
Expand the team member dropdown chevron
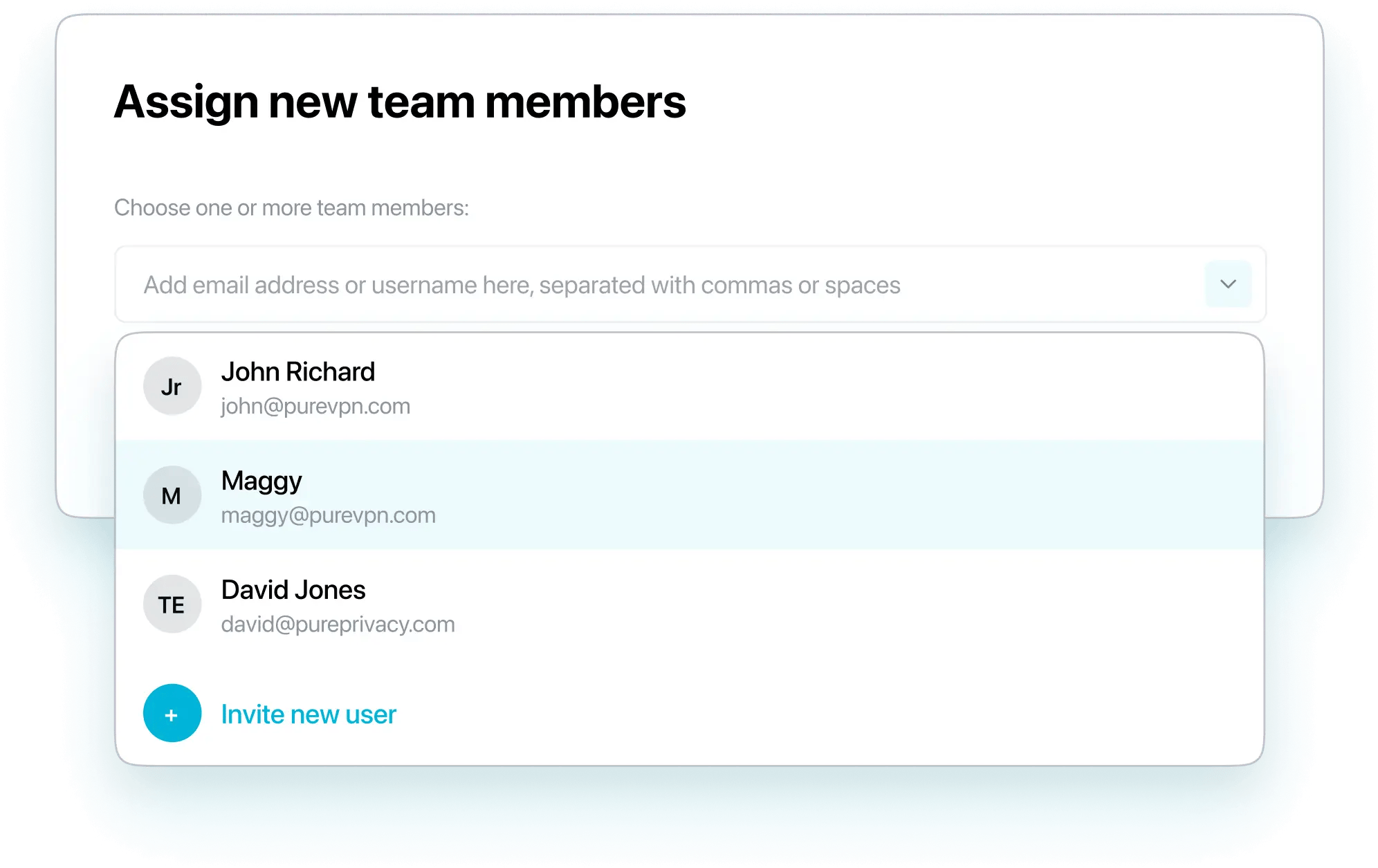pyautogui.click(x=1228, y=284)
